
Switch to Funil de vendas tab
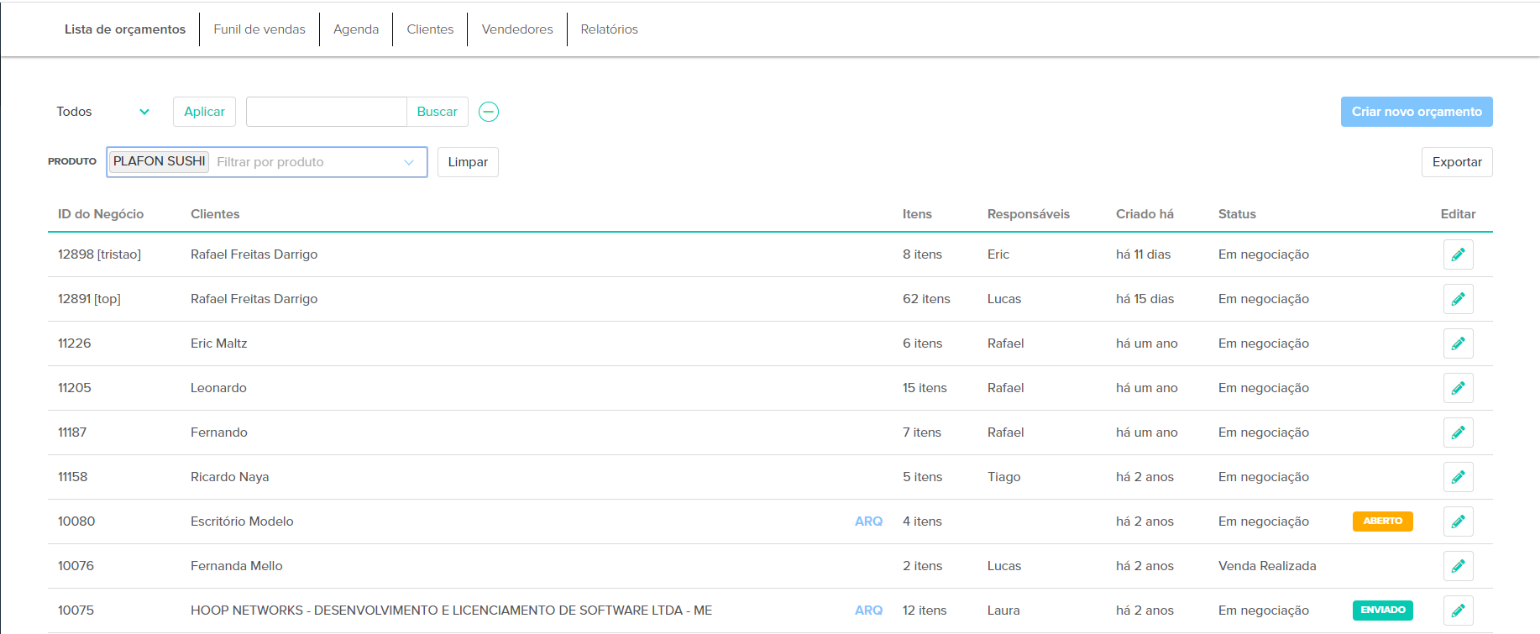click(x=259, y=29)
